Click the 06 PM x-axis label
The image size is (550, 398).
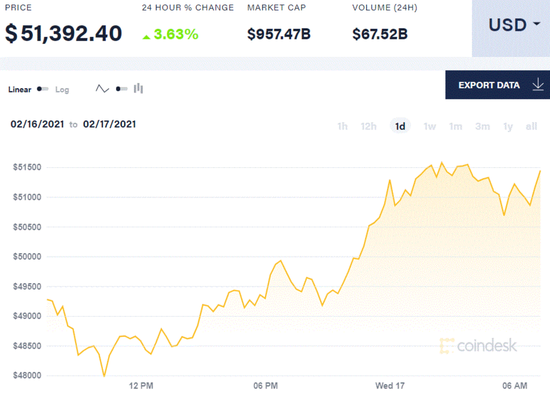[266, 386]
